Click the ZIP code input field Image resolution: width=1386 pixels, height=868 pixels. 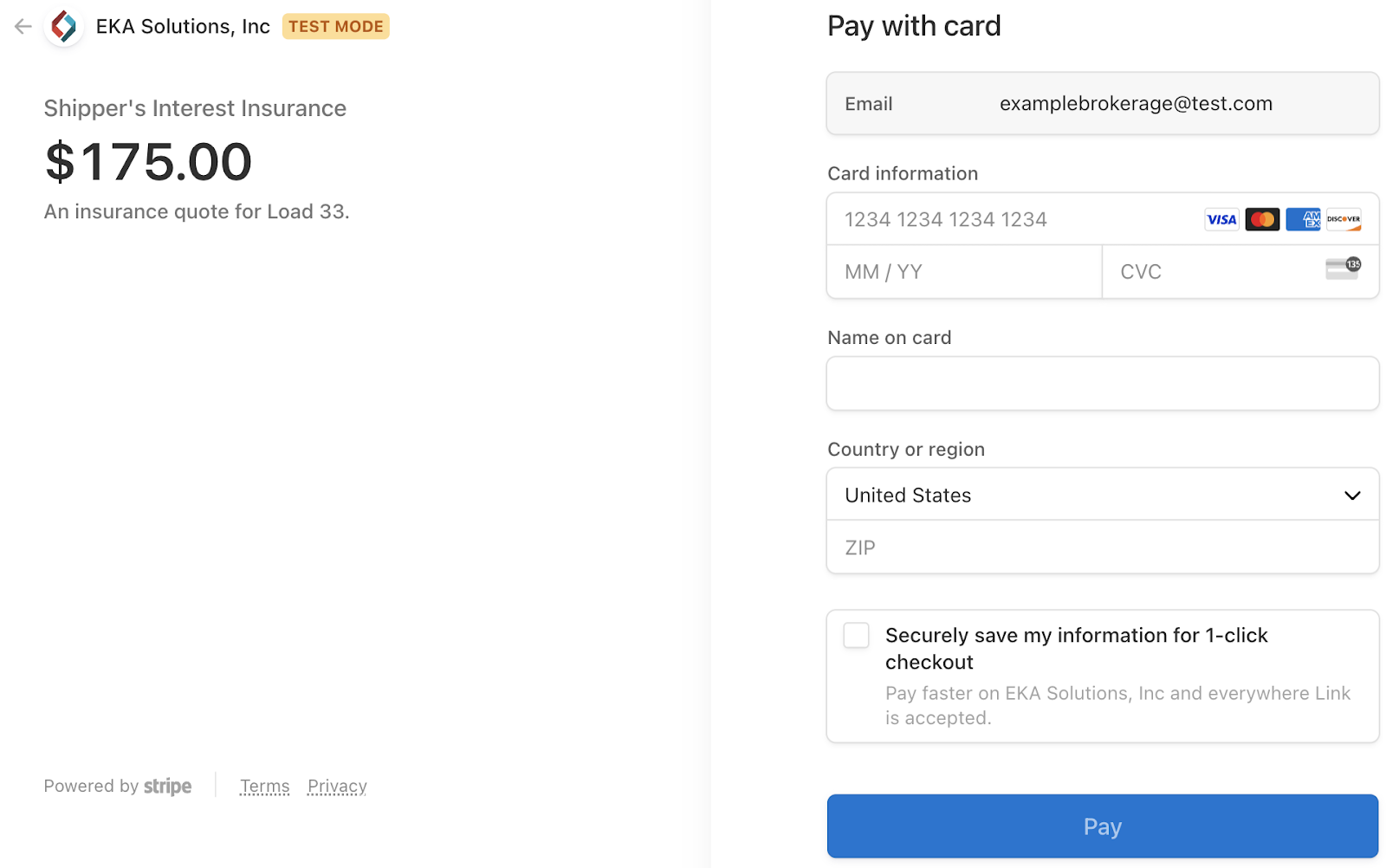(1102, 547)
